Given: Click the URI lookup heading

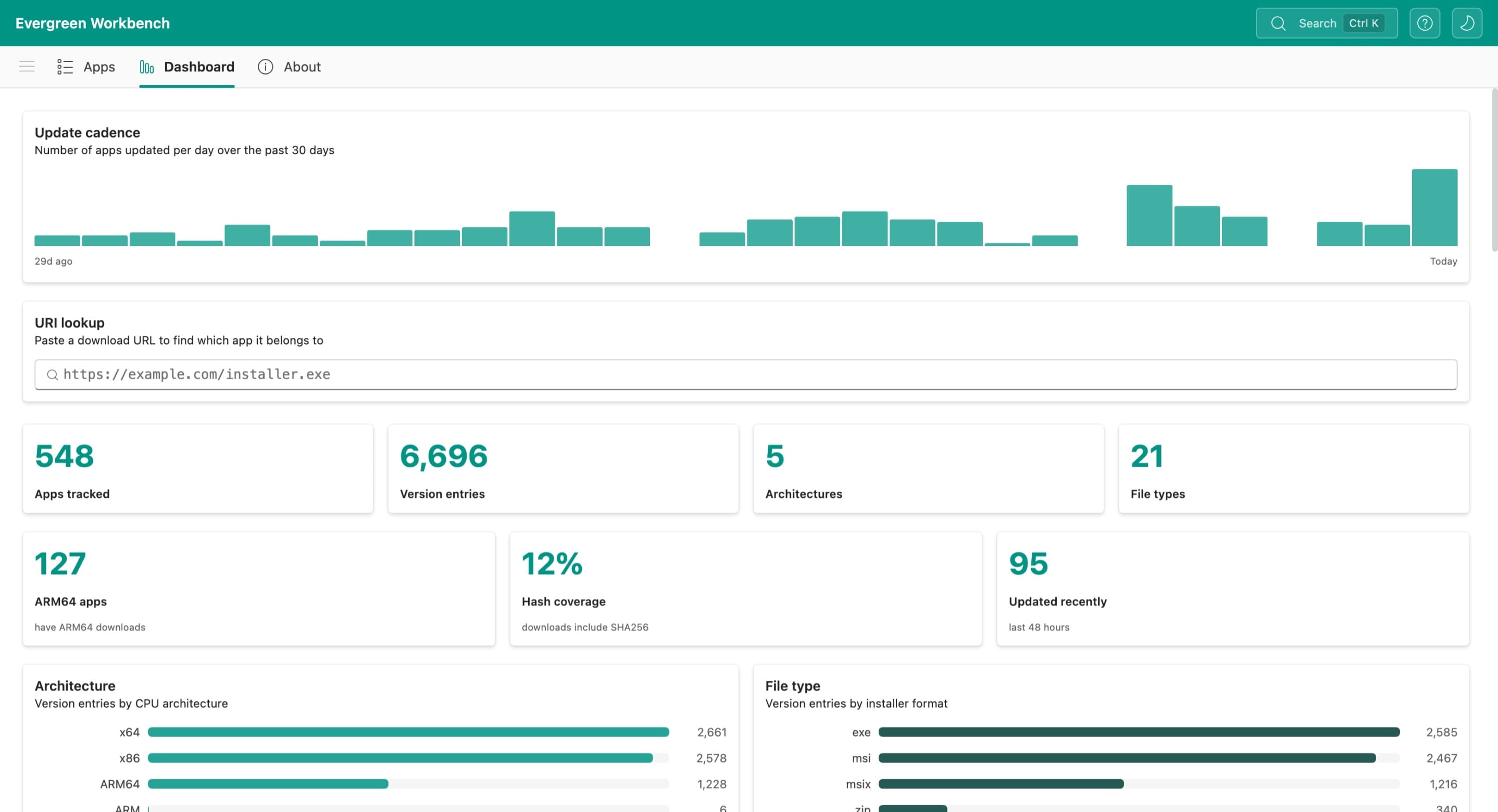Looking at the screenshot, I should pos(70,323).
